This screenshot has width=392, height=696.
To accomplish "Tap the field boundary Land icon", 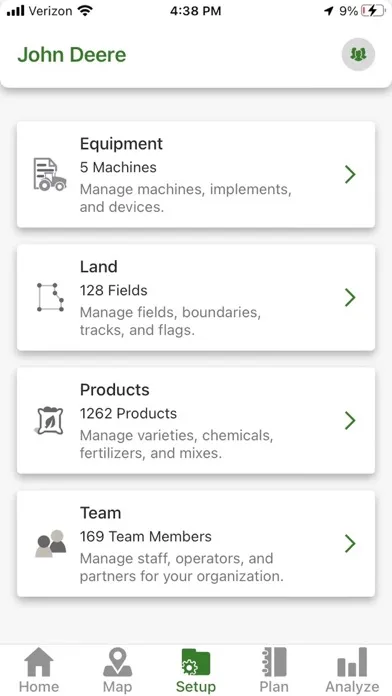I will 50,297.
